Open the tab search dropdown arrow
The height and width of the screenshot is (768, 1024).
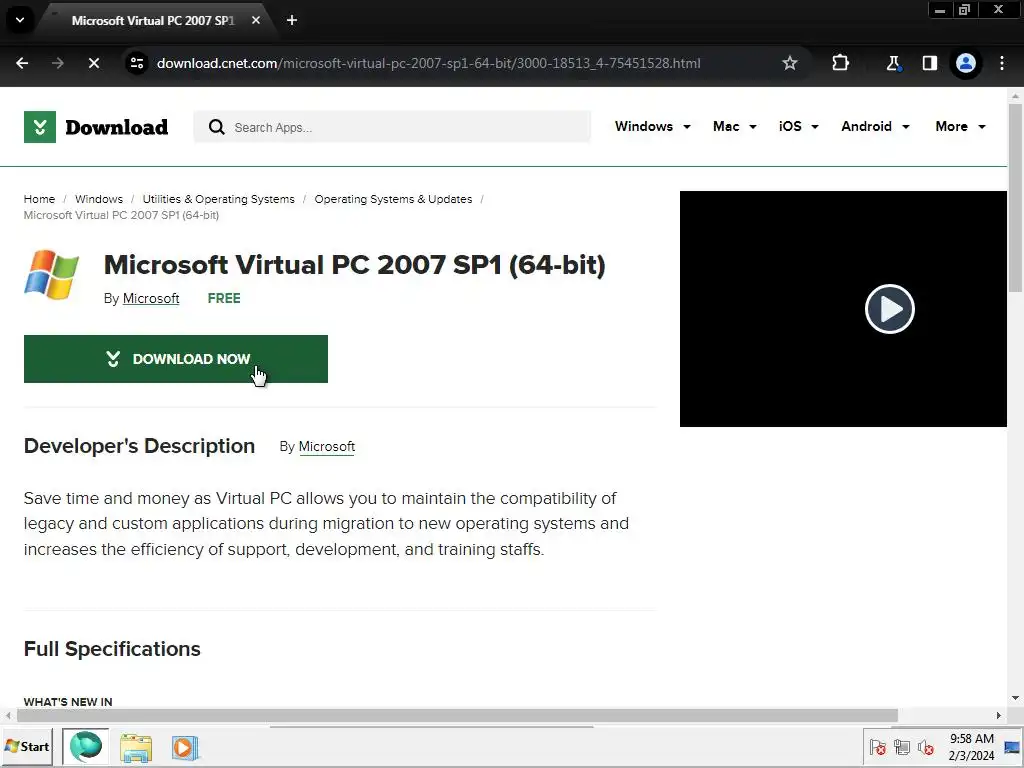pyautogui.click(x=20, y=20)
